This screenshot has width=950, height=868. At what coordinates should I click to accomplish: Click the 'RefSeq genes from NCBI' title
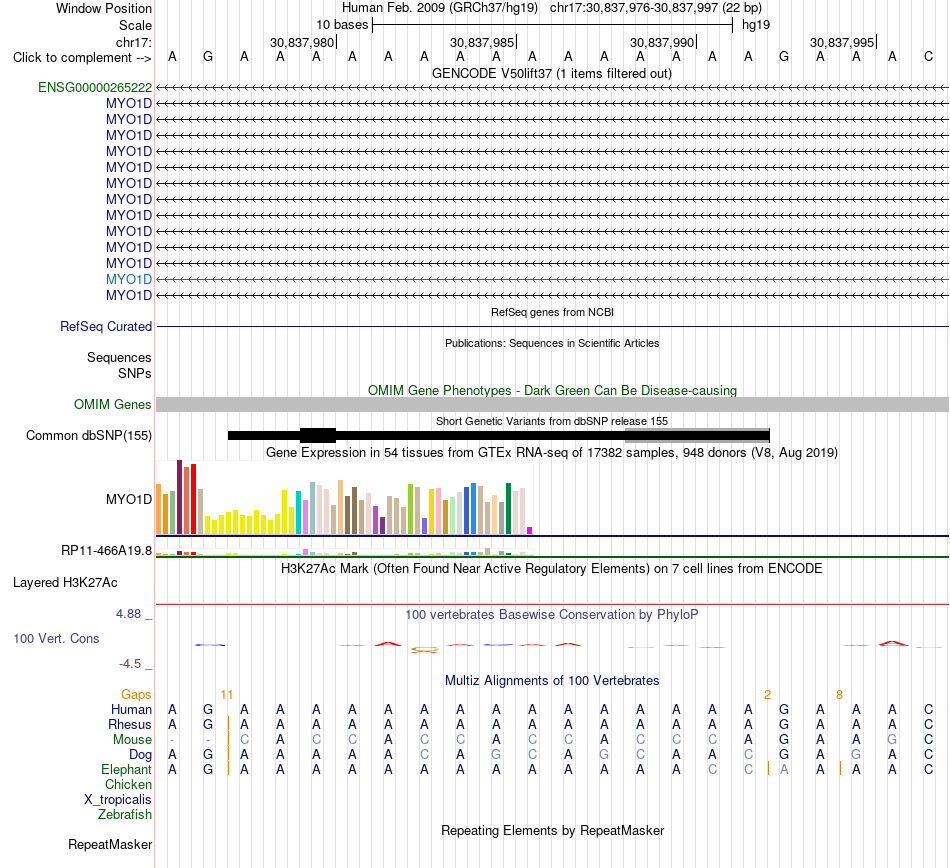552,313
